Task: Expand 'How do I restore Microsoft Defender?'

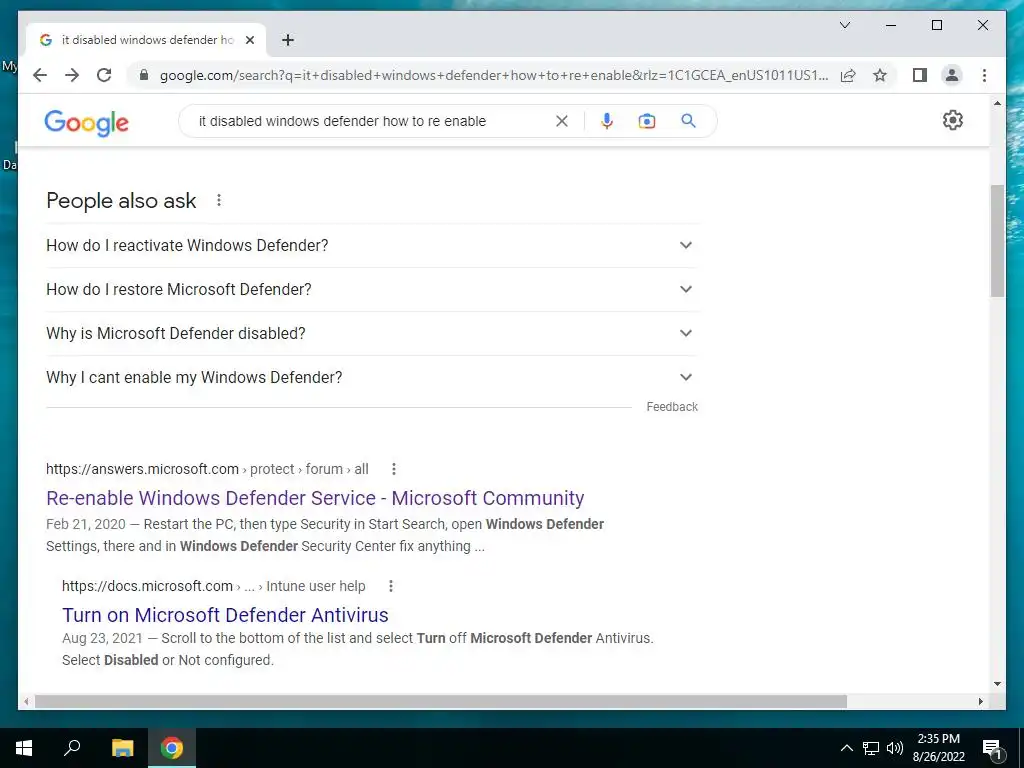Action: tap(371, 289)
